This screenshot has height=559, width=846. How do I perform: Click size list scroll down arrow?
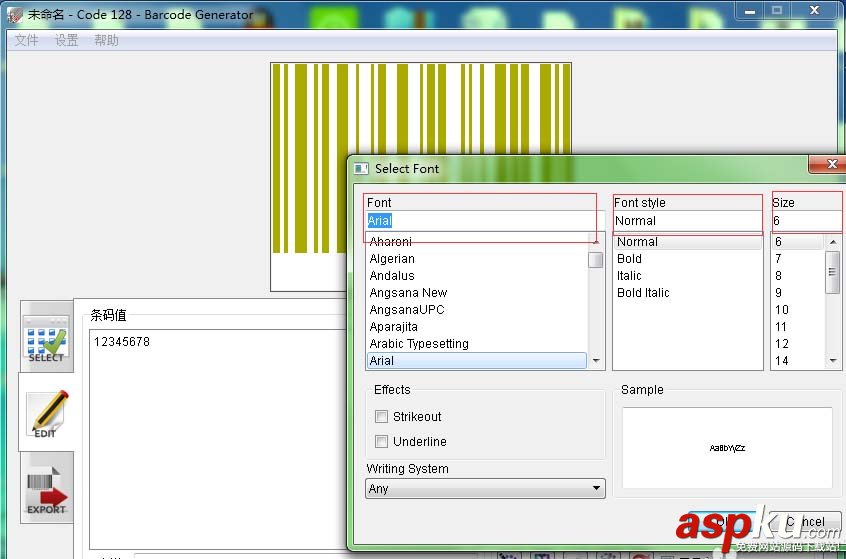(x=833, y=360)
